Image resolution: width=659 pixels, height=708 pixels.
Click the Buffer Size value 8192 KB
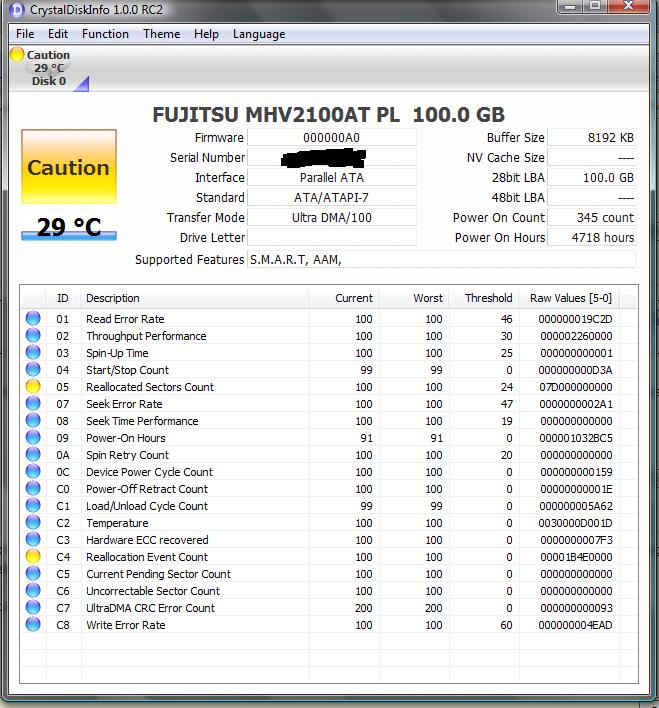[592, 137]
